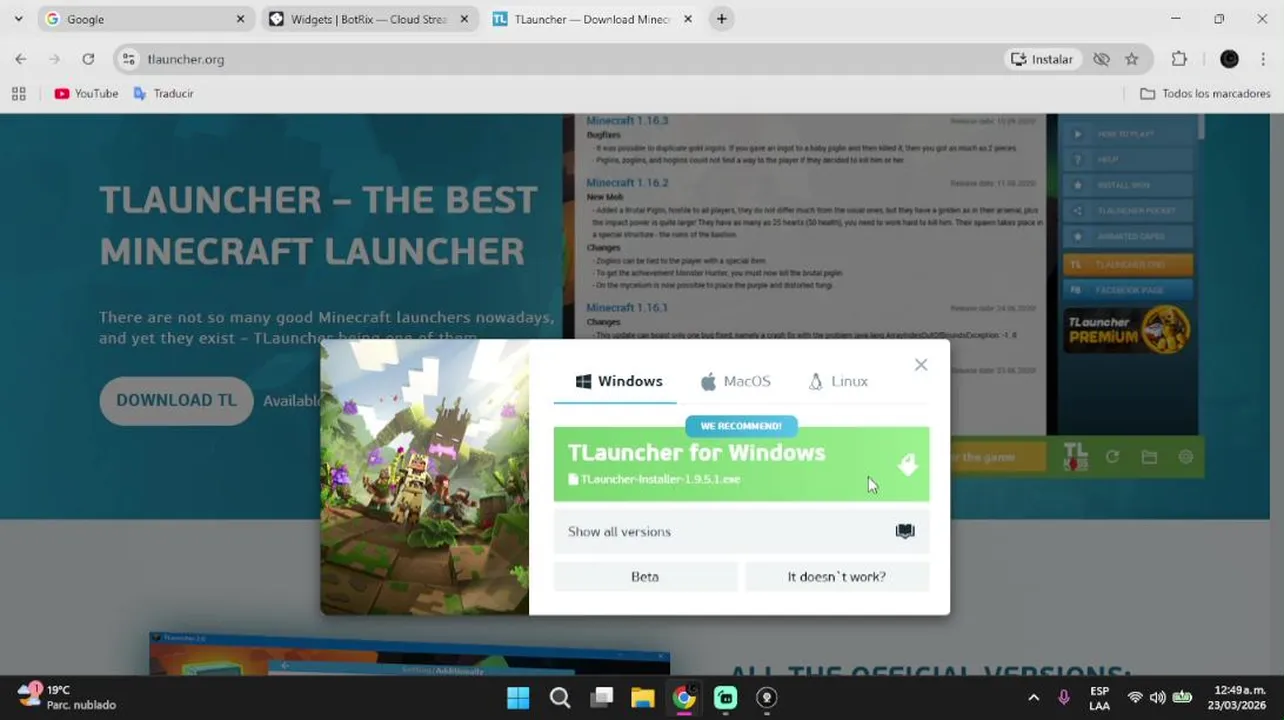Click the book icon beside Show all versions

coord(905,532)
